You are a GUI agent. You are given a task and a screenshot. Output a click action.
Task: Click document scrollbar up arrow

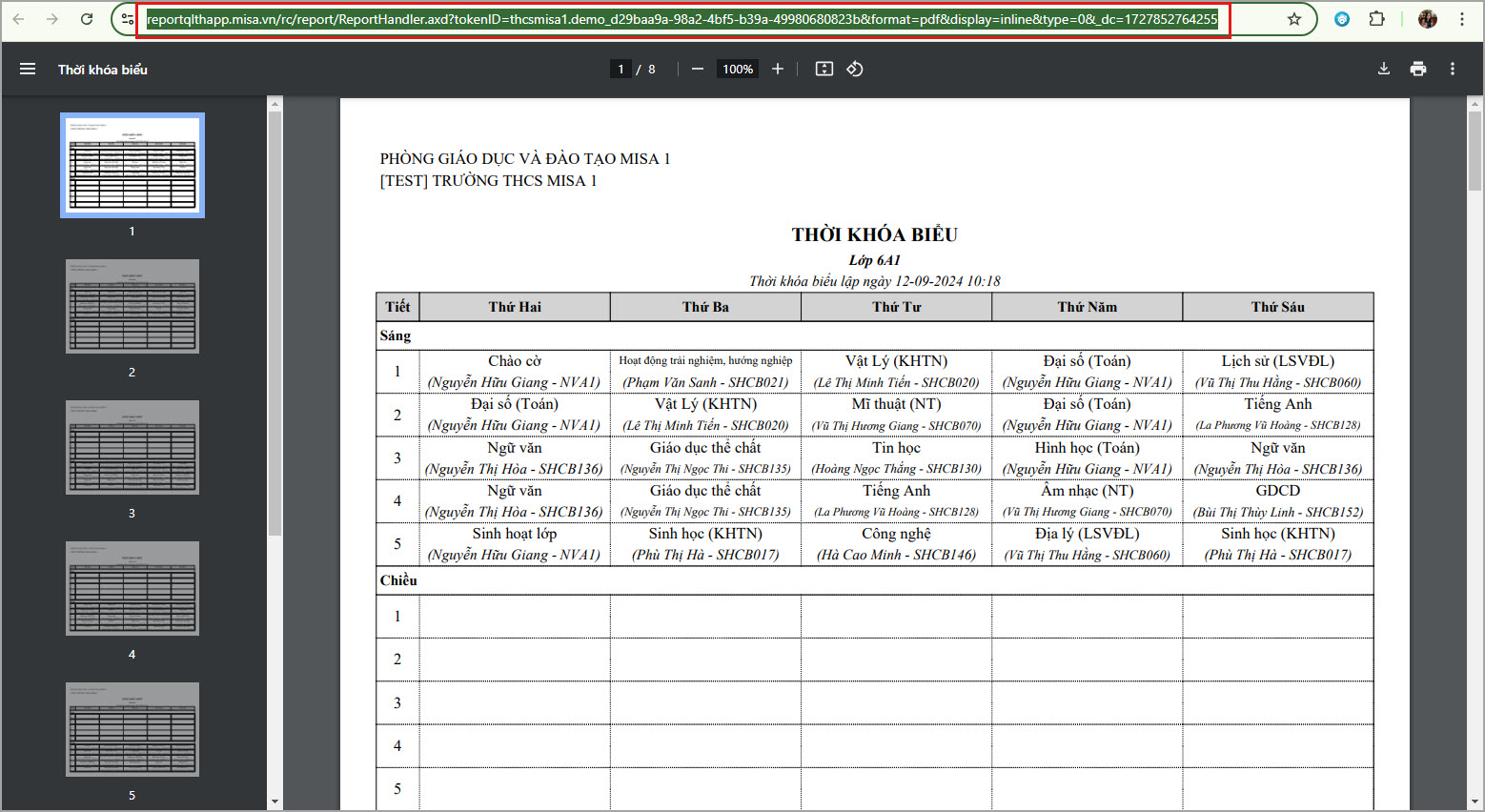(x=1475, y=104)
